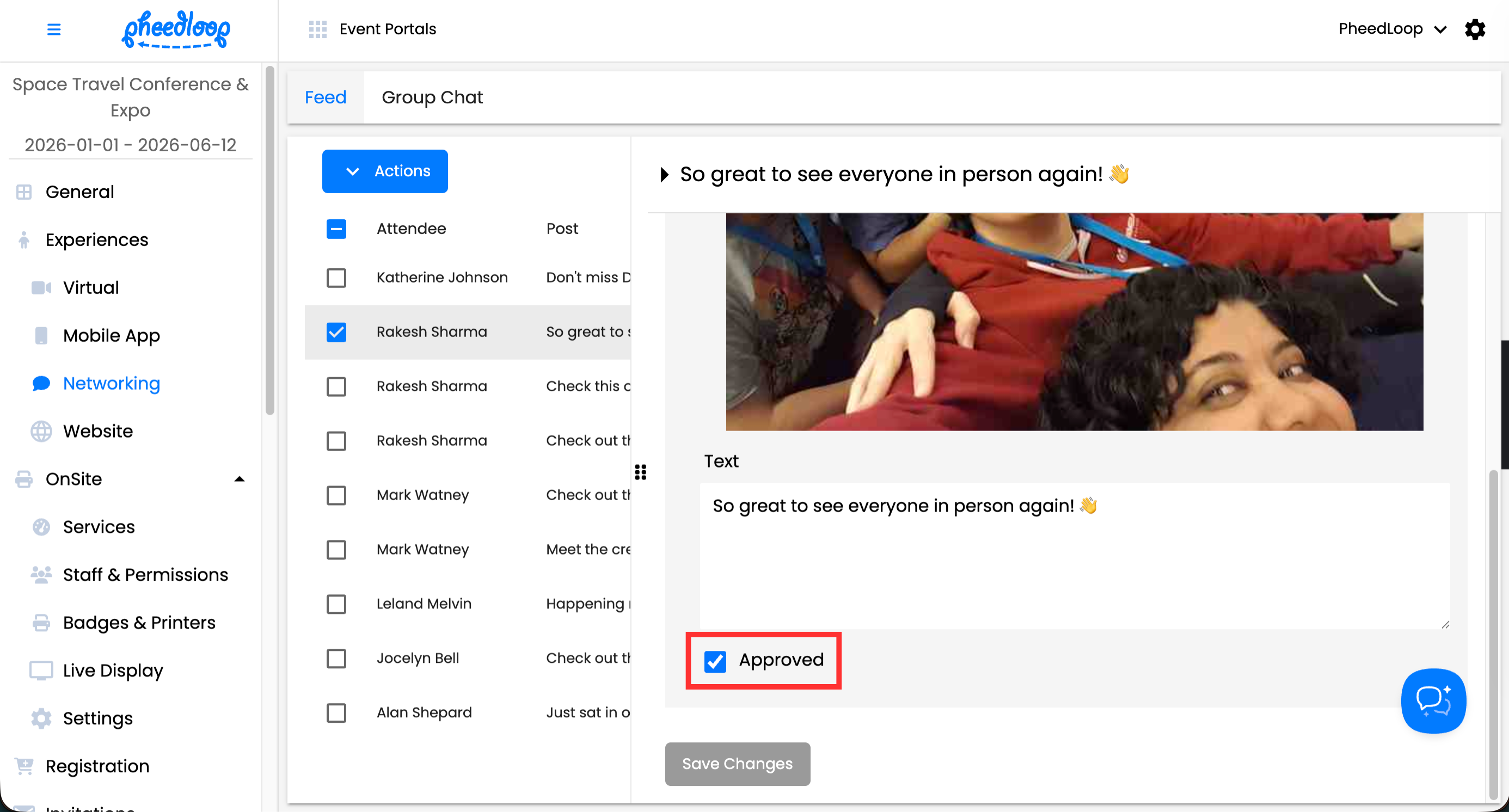
Task: Toggle the Attendee header select-all checkbox
Action: (336, 229)
